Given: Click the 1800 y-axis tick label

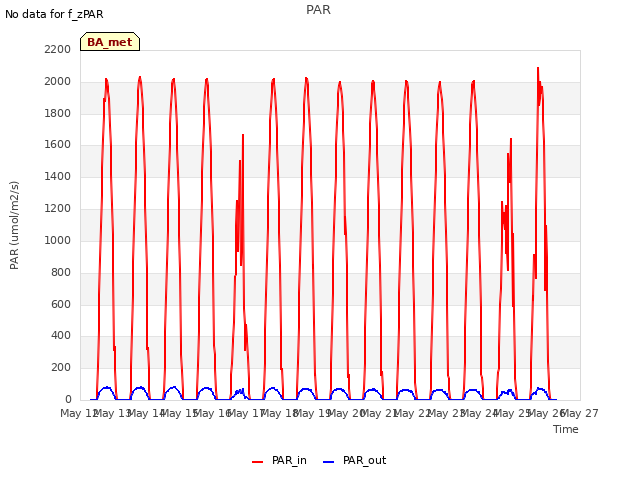Looking at the screenshot, I should 58,113.
